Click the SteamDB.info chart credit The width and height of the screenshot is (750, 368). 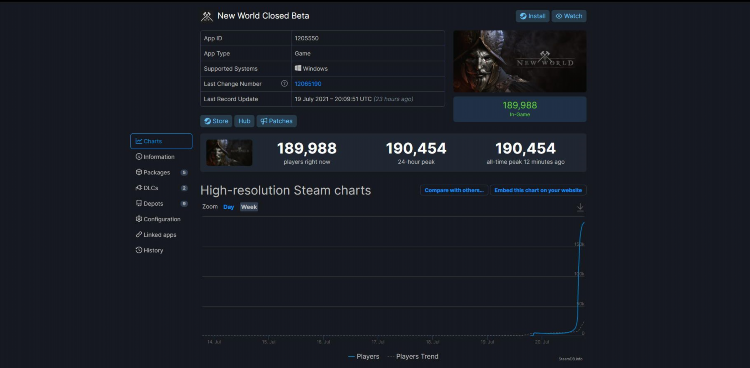coord(571,358)
